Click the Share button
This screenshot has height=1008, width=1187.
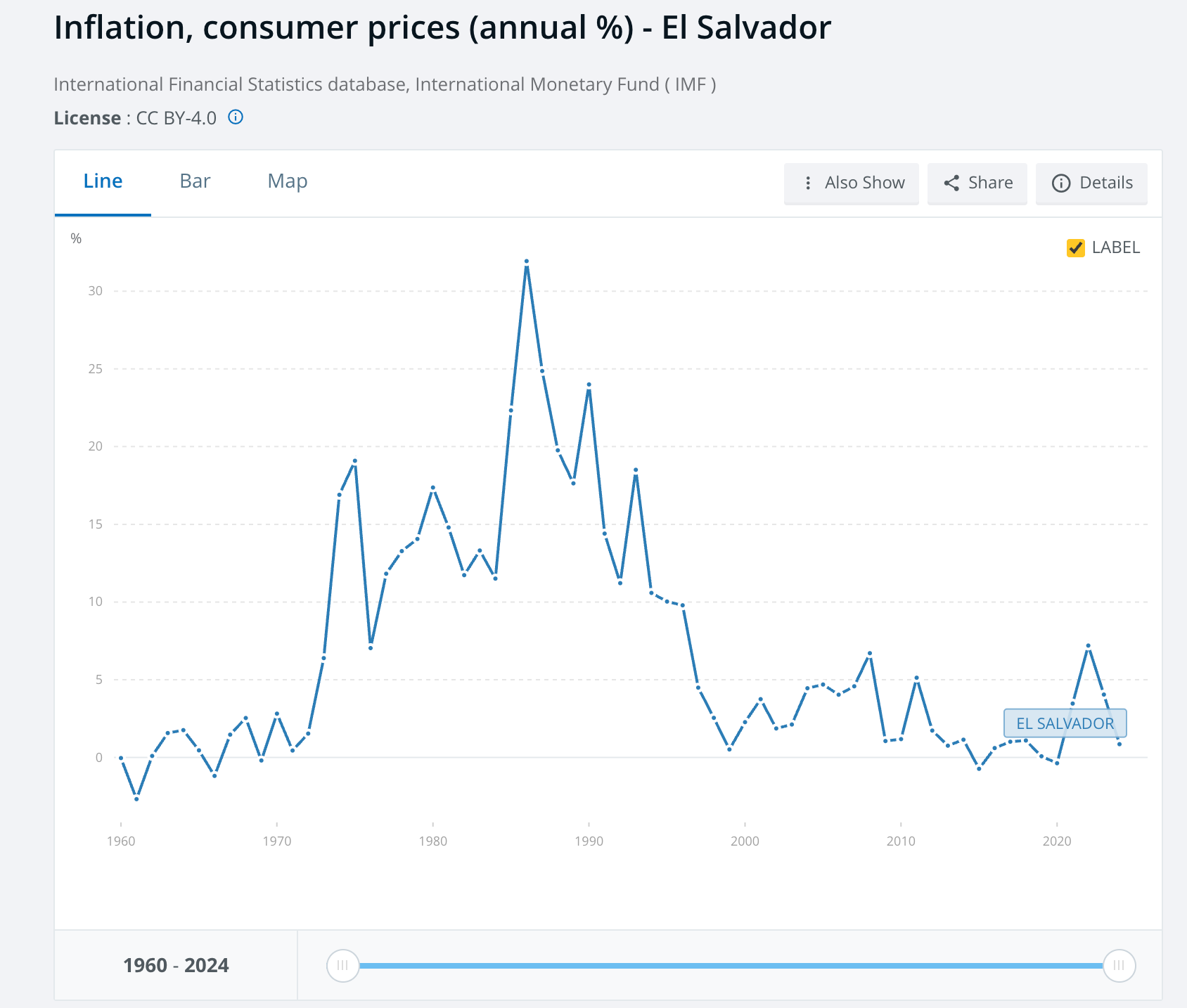[x=977, y=183]
